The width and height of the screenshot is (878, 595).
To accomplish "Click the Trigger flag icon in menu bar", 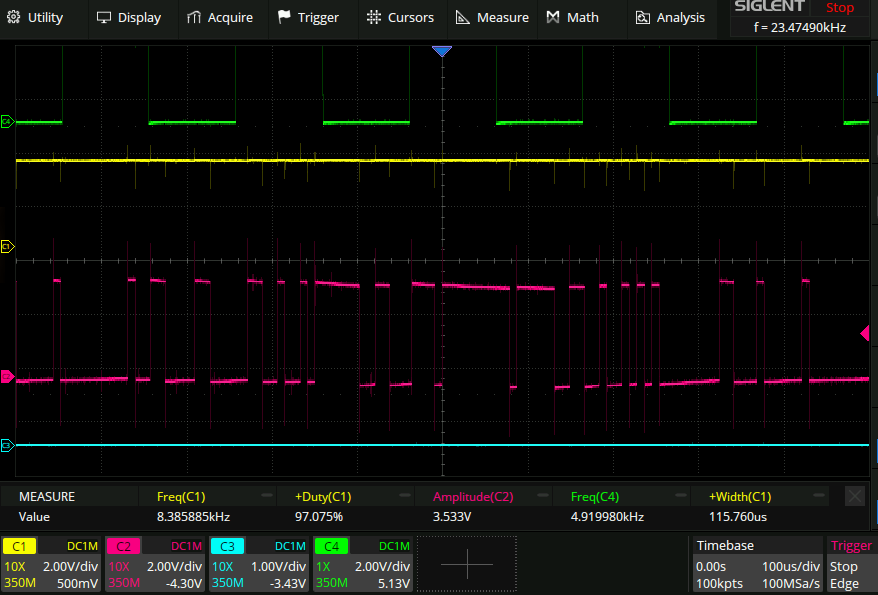I will click(285, 17).
